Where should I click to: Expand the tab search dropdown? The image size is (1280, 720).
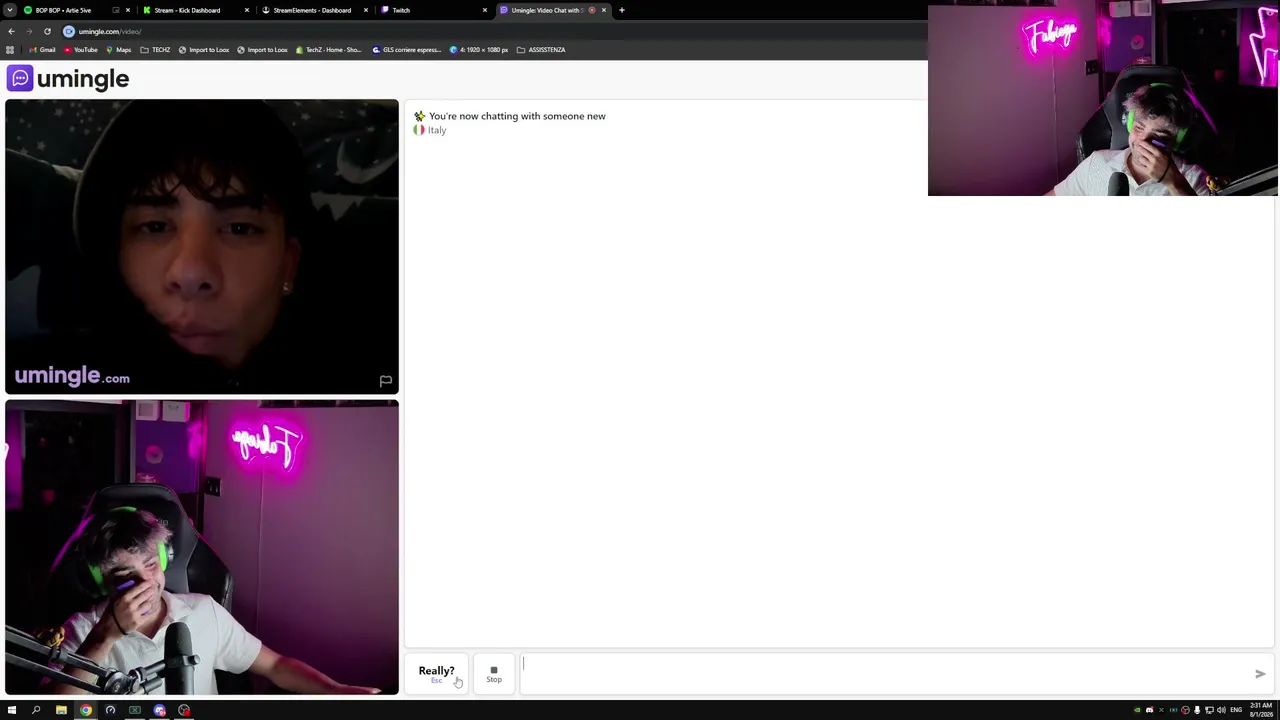point(9,10)
